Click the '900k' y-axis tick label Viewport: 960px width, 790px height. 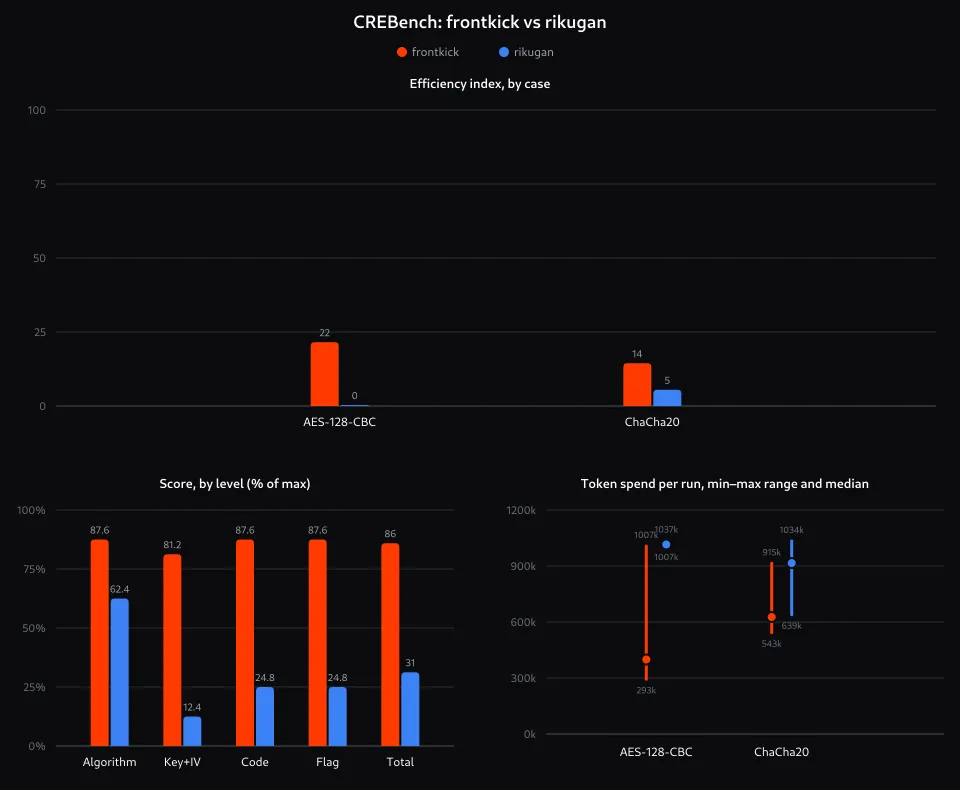coord(523,566)
